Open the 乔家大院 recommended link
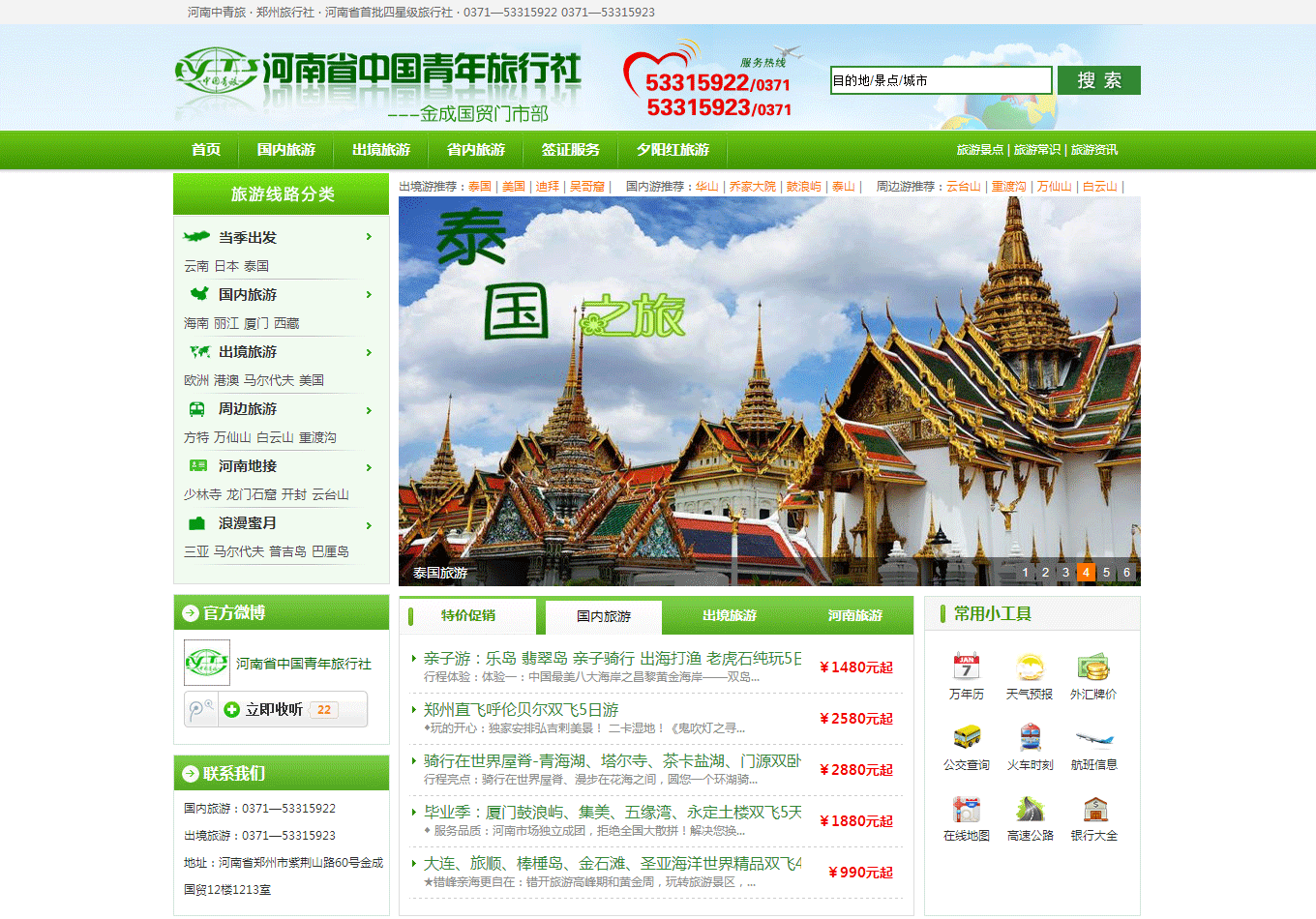 [x=752, y=187]
